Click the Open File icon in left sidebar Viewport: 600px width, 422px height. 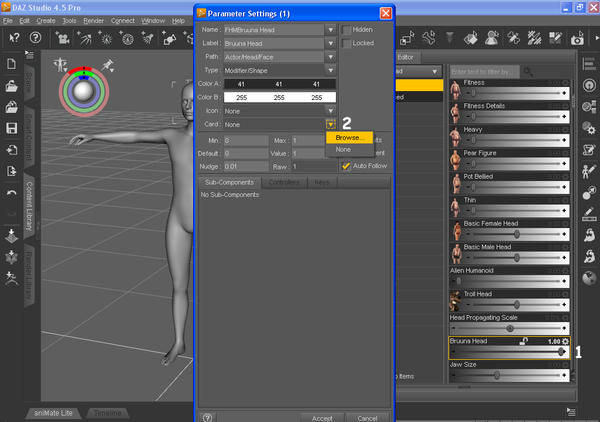tap(11, 86)
